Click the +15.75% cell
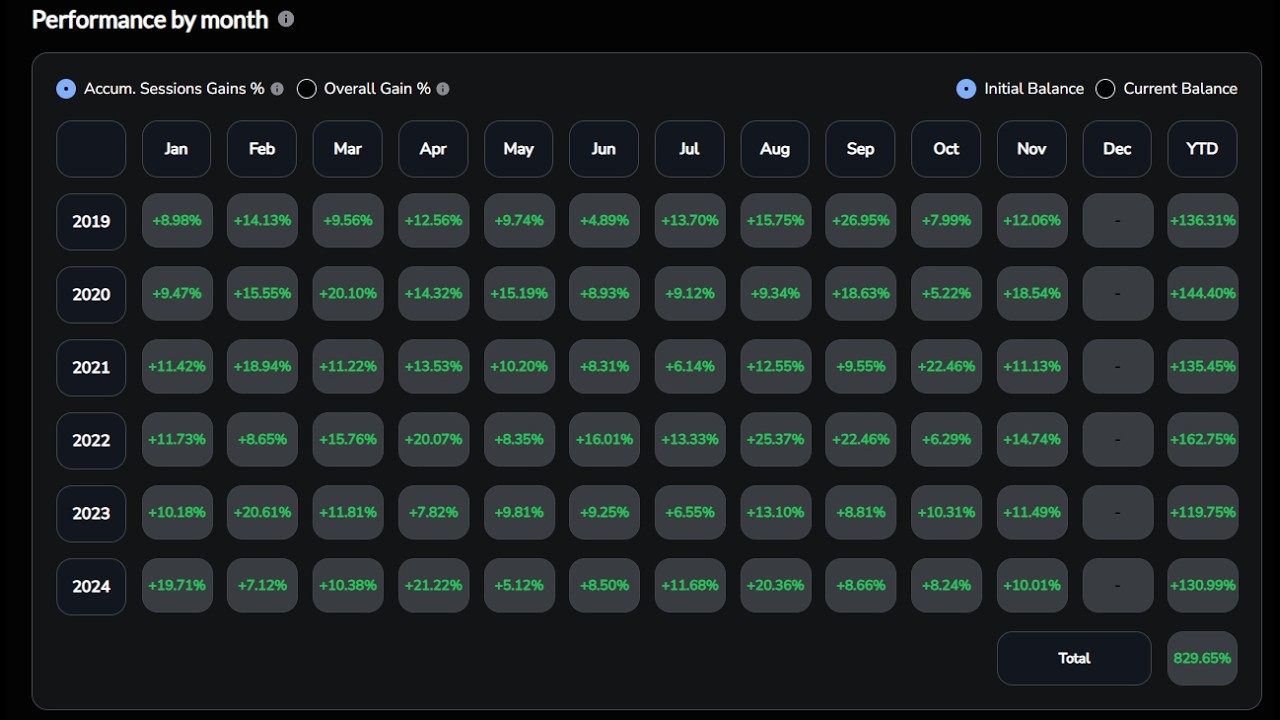 tap(775, 221)
